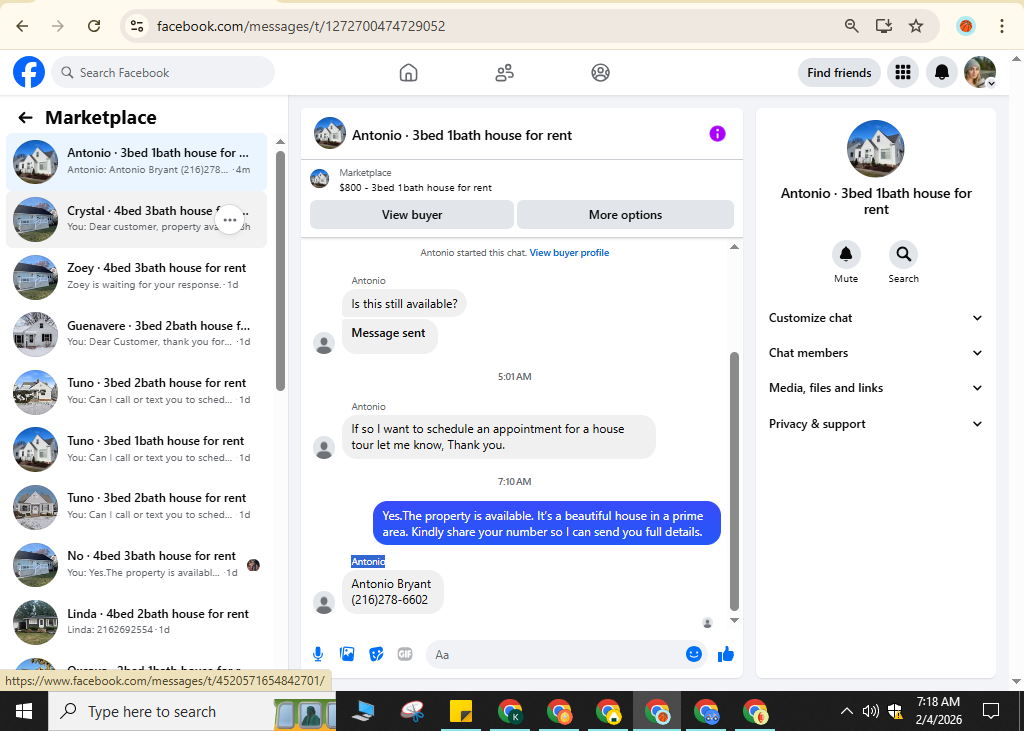
Task: Open the emoji picker in the message box
Action: [x=694, y=654]
